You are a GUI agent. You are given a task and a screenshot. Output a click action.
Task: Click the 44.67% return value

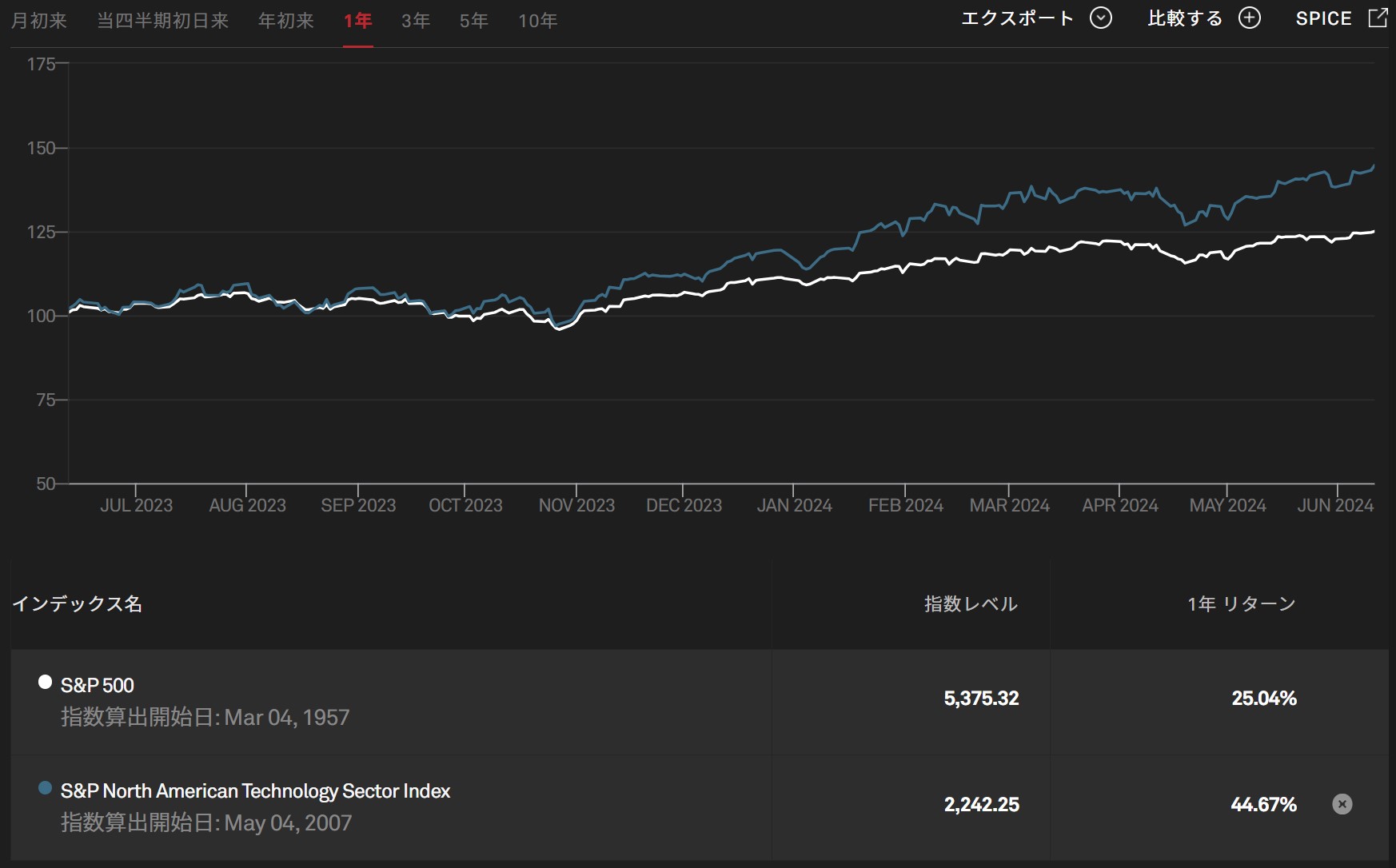coord(1264,805)
